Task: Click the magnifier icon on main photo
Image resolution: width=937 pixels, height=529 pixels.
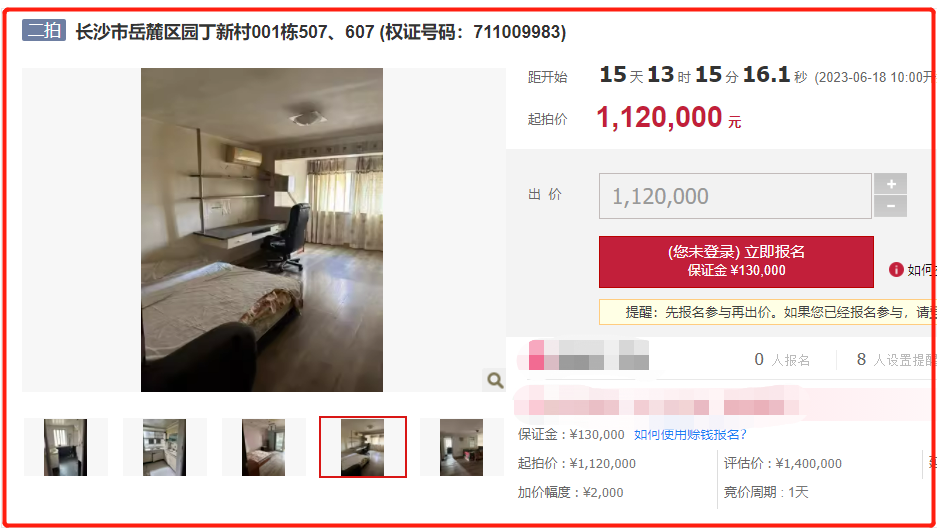Action: coord(494,380)
